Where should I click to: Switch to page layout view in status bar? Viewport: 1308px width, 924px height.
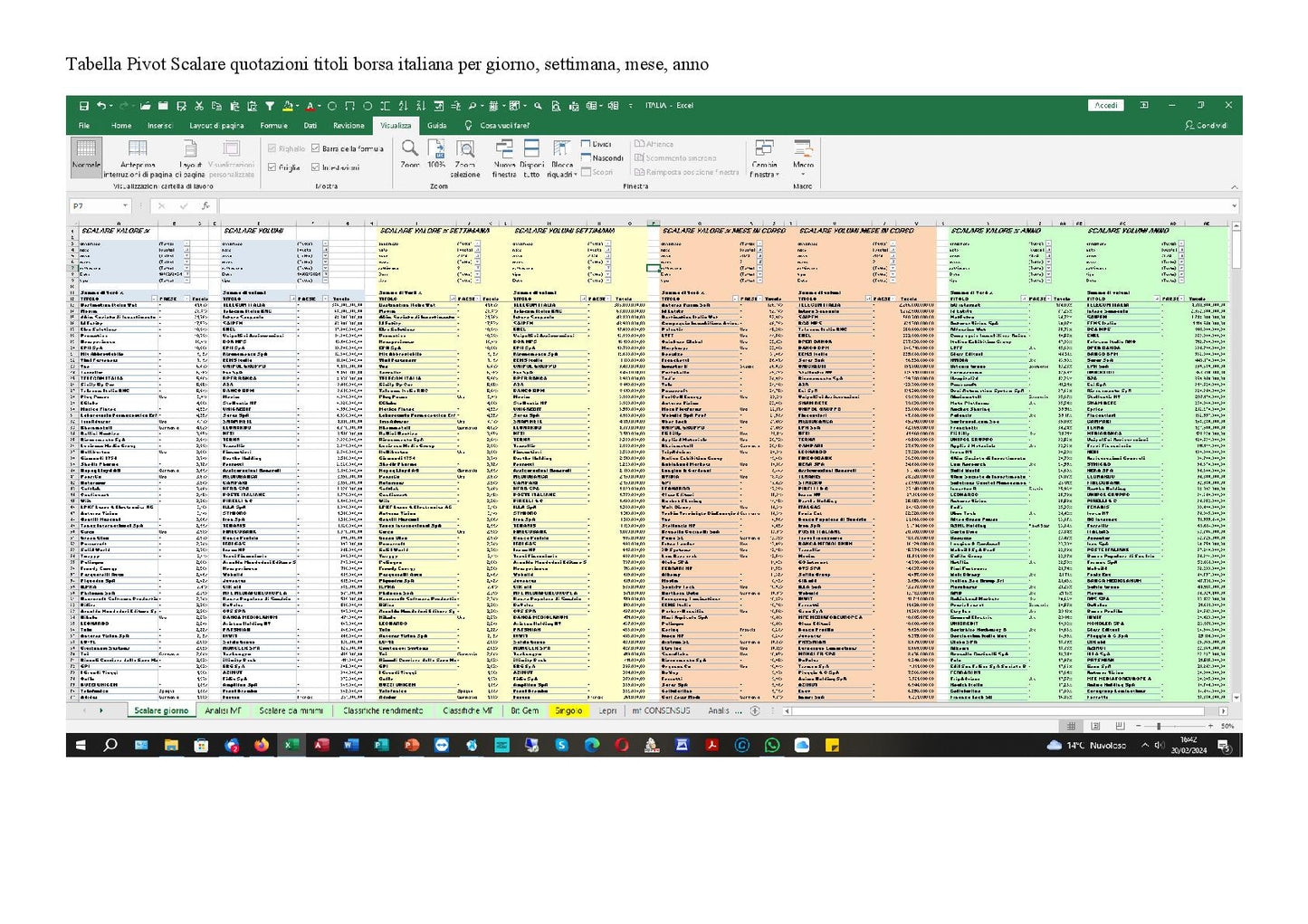coord(1095,726)
